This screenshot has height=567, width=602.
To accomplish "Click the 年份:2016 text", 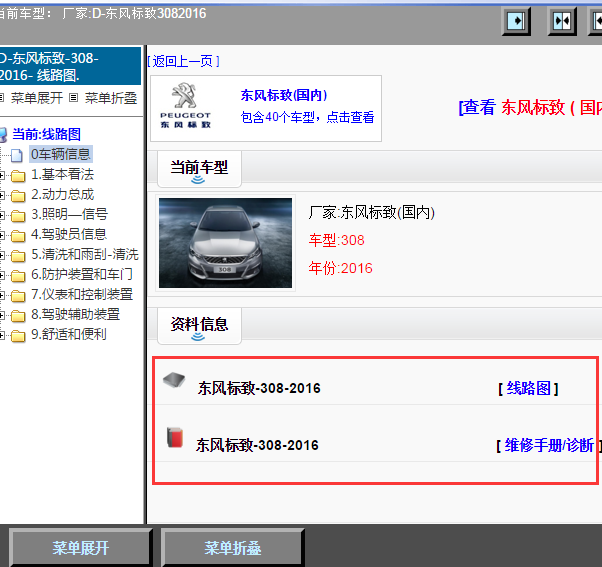I will [341, 268].
